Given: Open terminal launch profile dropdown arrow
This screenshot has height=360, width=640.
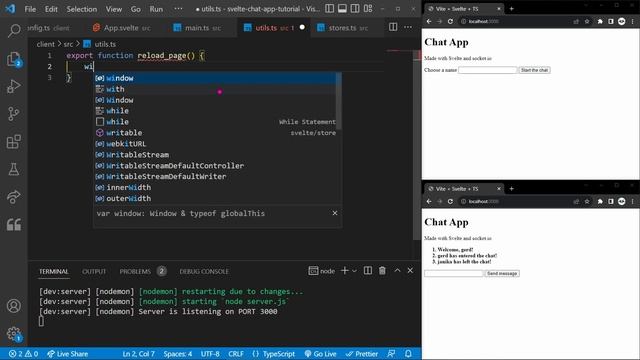Looking at the screenshot, I should (x=354, y=271).
